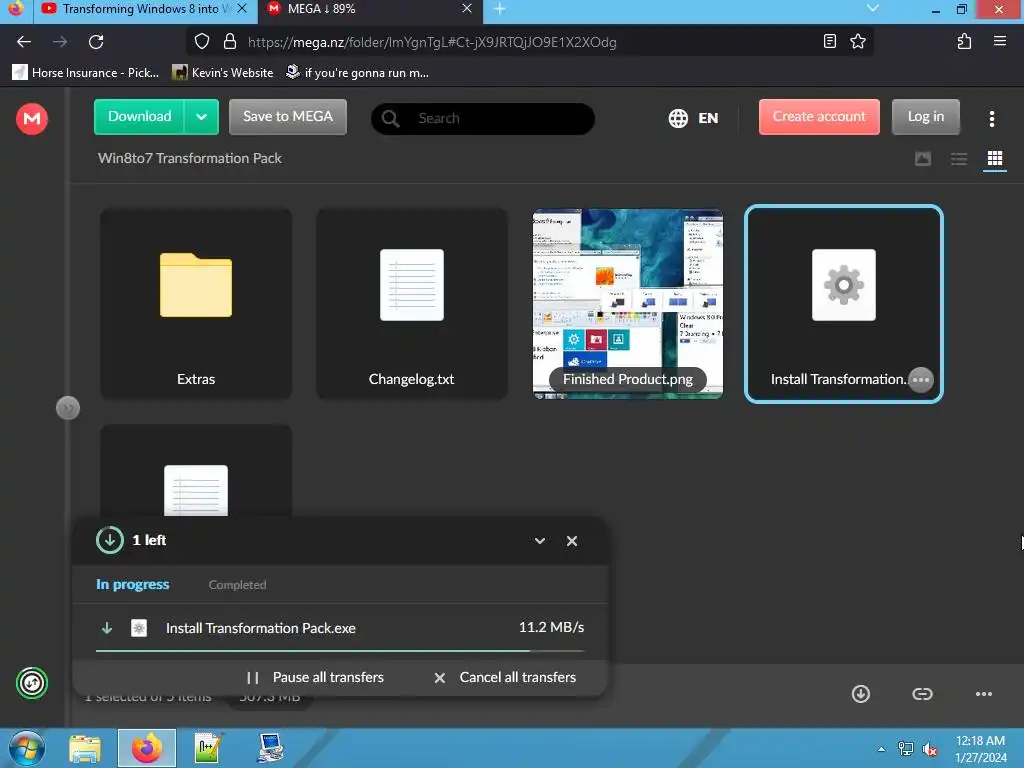1024x768 pixels.
Task: Open the Extras folder
Action: 196,304
